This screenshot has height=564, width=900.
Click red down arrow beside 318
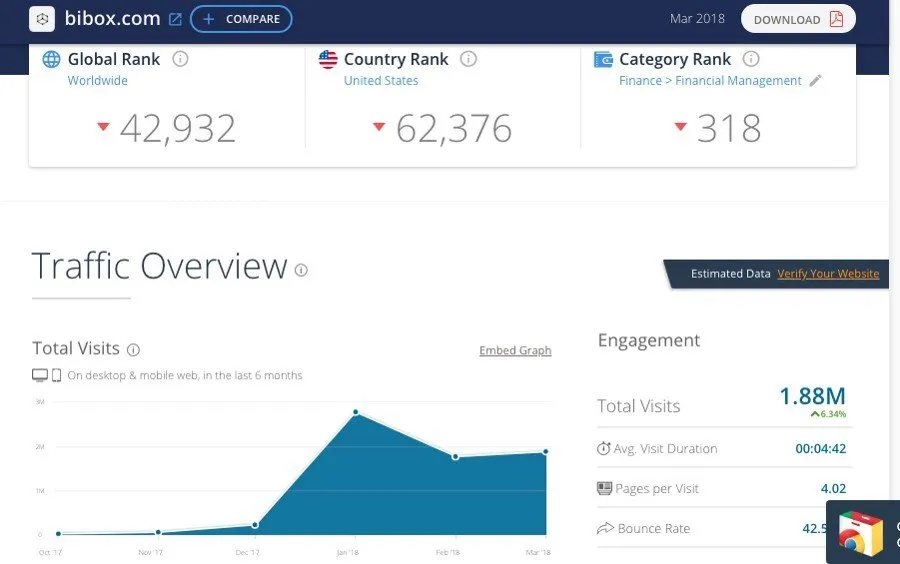click(681, 126)
